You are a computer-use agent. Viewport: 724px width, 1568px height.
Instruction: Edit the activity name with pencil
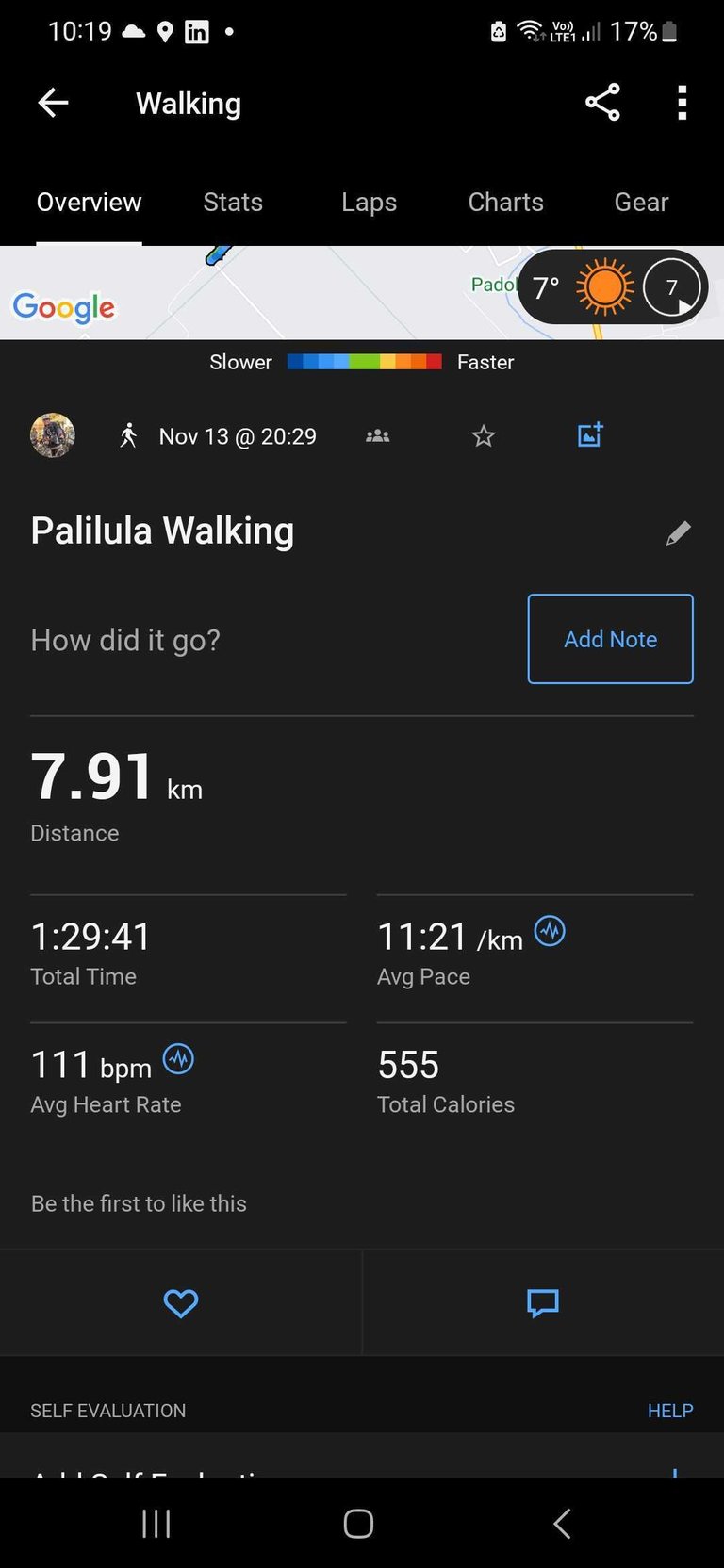coord(678,533)
